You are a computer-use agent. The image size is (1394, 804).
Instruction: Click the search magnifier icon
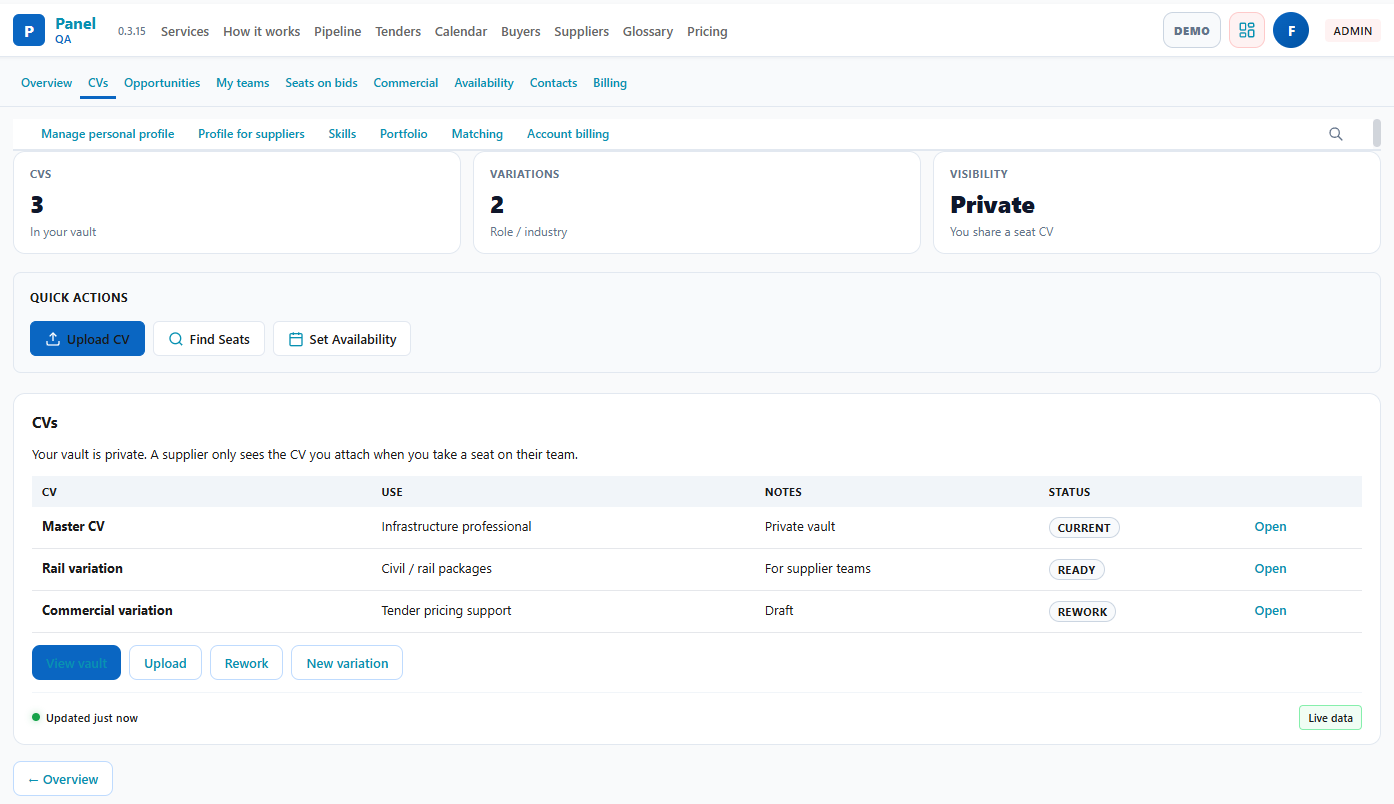pyautogui.click(x=1336, y=134)
